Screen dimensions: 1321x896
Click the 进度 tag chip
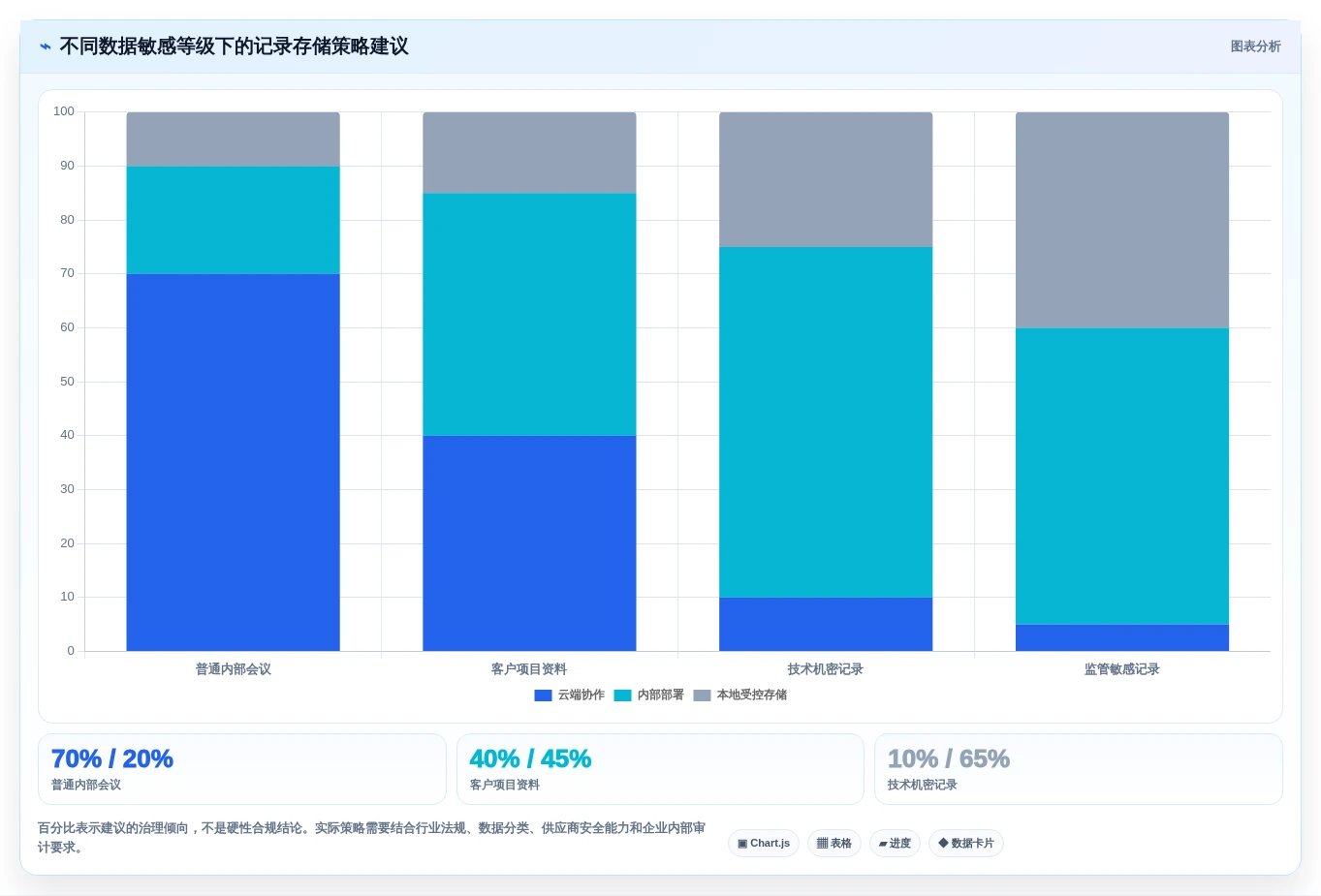pos(895,843)
